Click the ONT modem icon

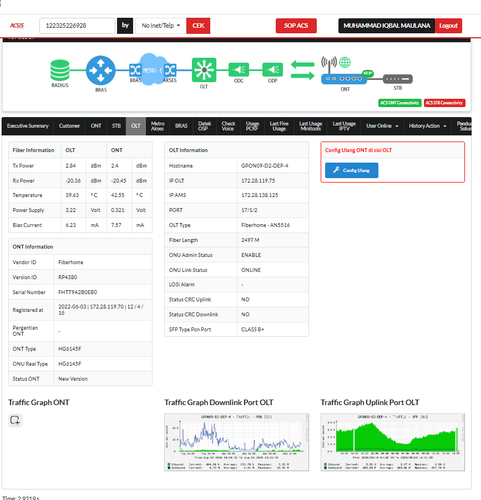344,79
